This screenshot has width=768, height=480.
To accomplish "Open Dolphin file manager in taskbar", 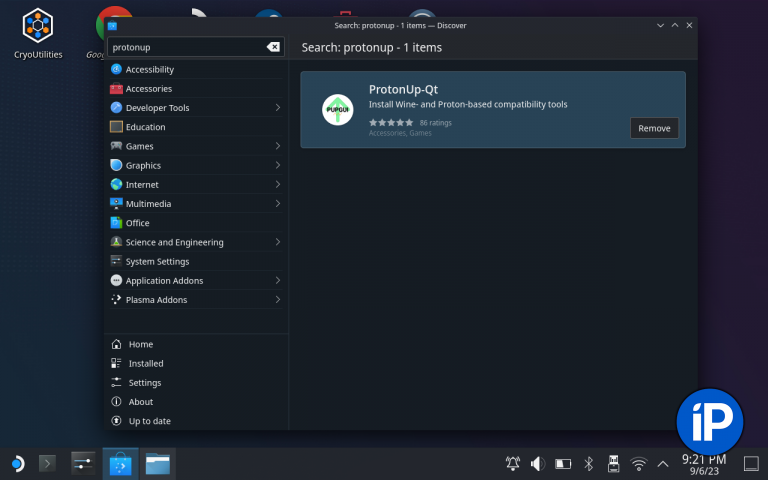I will point(158,464).
